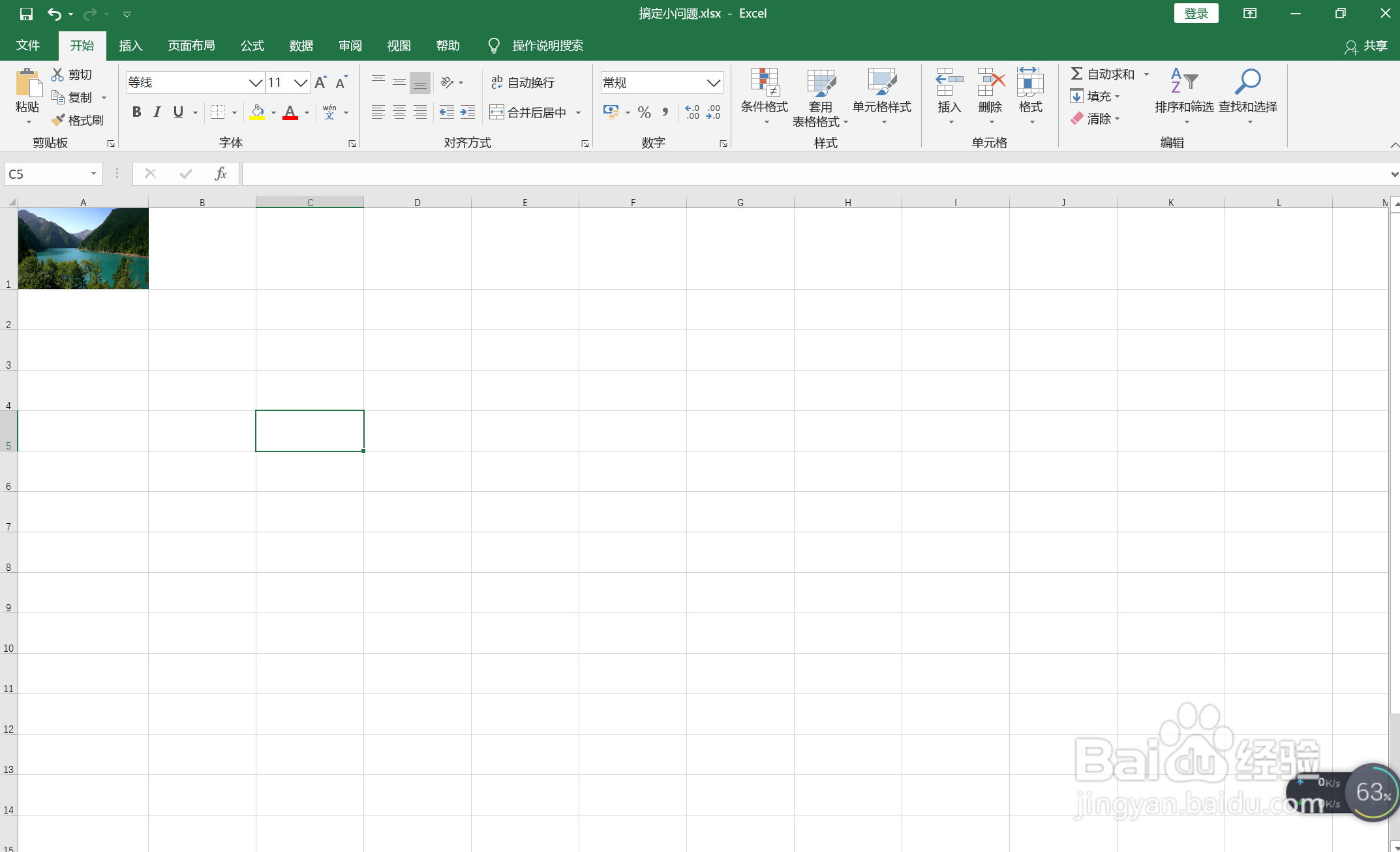Toggle Italic formatting
1400x852 pixels.
pos(157,112)
